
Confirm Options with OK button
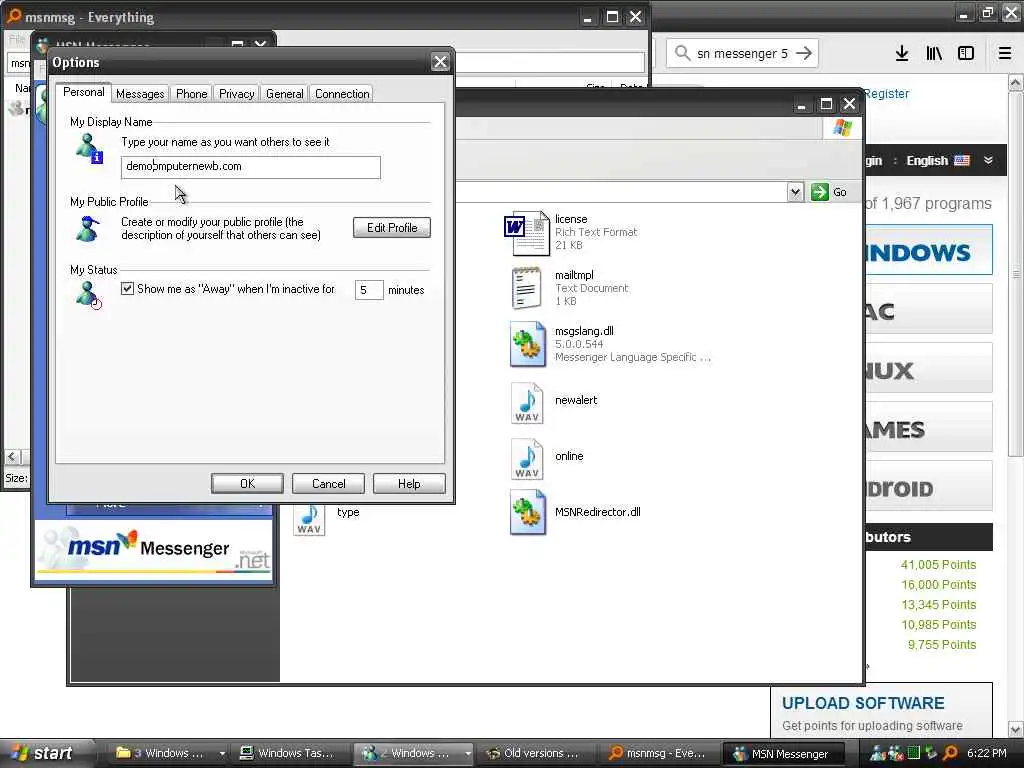pos(248,483)
